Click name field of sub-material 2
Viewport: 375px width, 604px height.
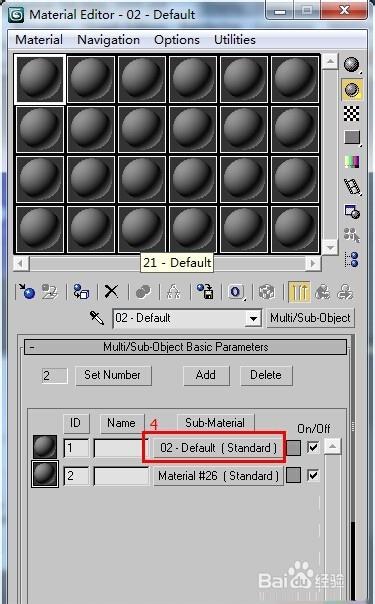pos(121,476)
